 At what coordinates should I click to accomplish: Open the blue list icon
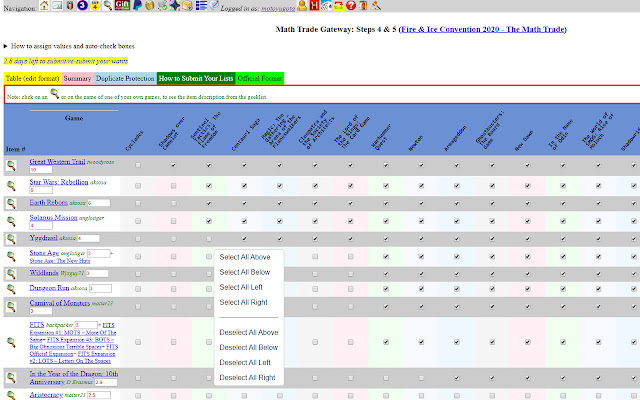pyautogui.click(x=201, y=5)
